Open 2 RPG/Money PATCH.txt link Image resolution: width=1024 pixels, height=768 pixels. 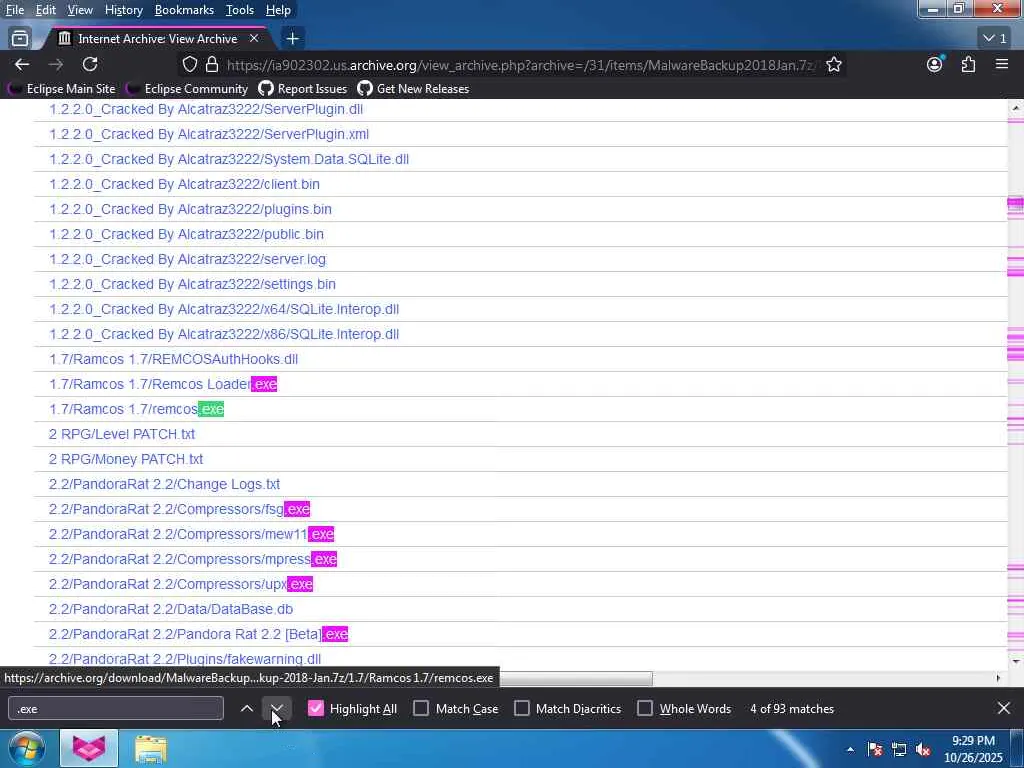pyautogui.click(x=126, y=459)
